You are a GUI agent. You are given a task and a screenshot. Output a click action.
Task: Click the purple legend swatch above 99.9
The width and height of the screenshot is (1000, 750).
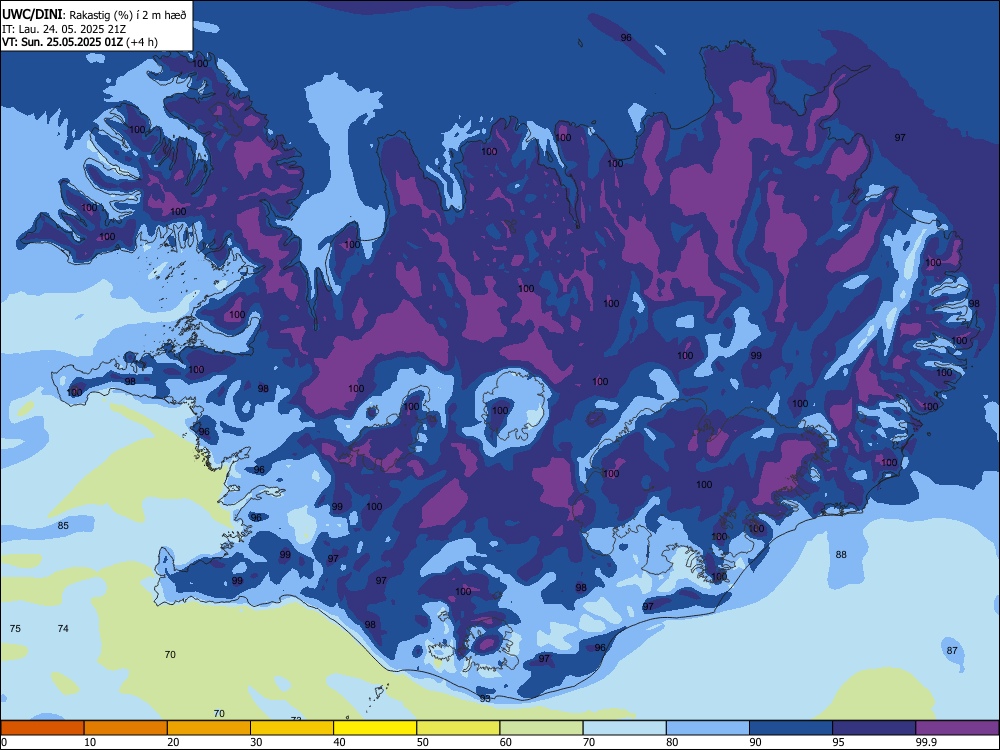click(957, 728)
